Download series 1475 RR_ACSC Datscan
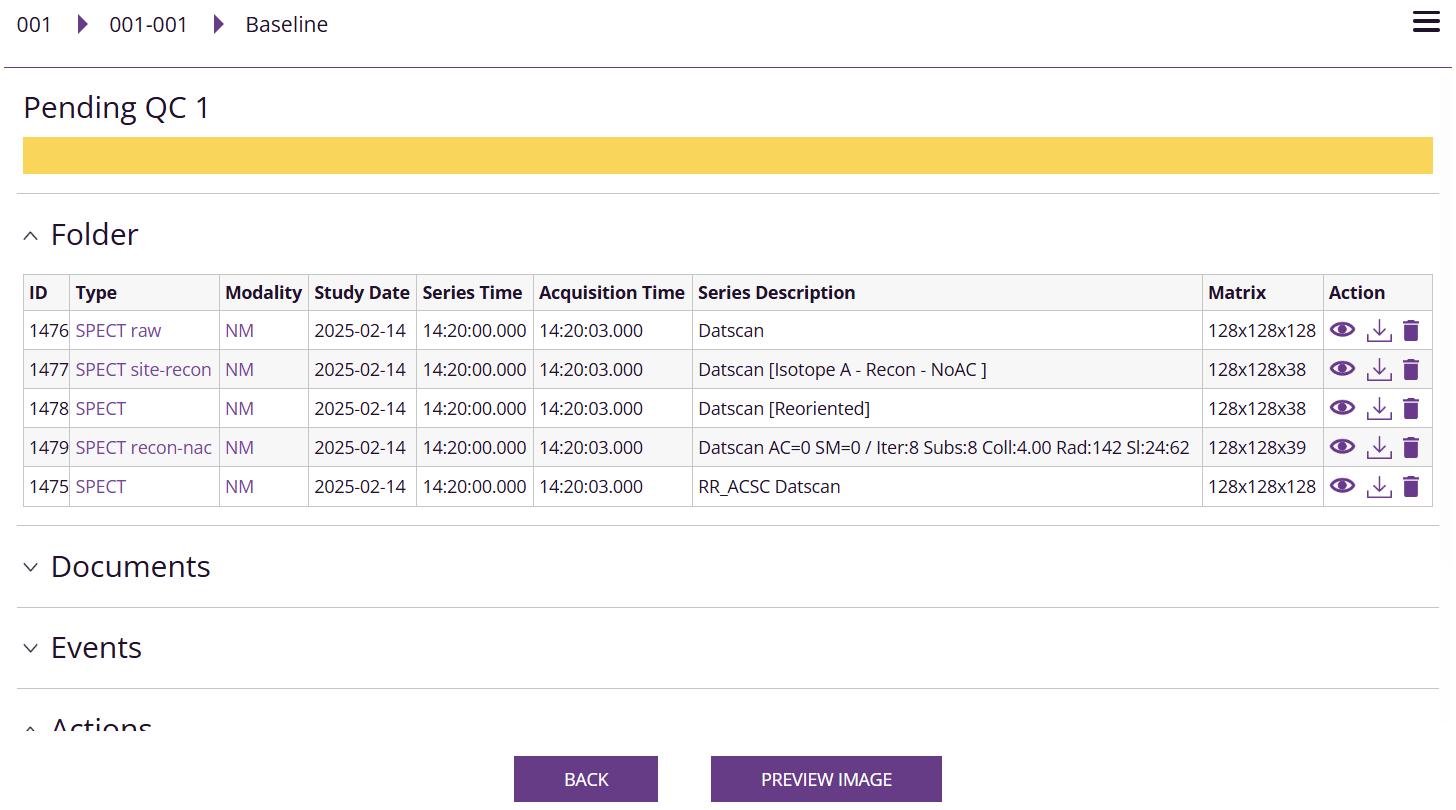This screenshot has height=810, width=1456. click(x=1379, y=486)
